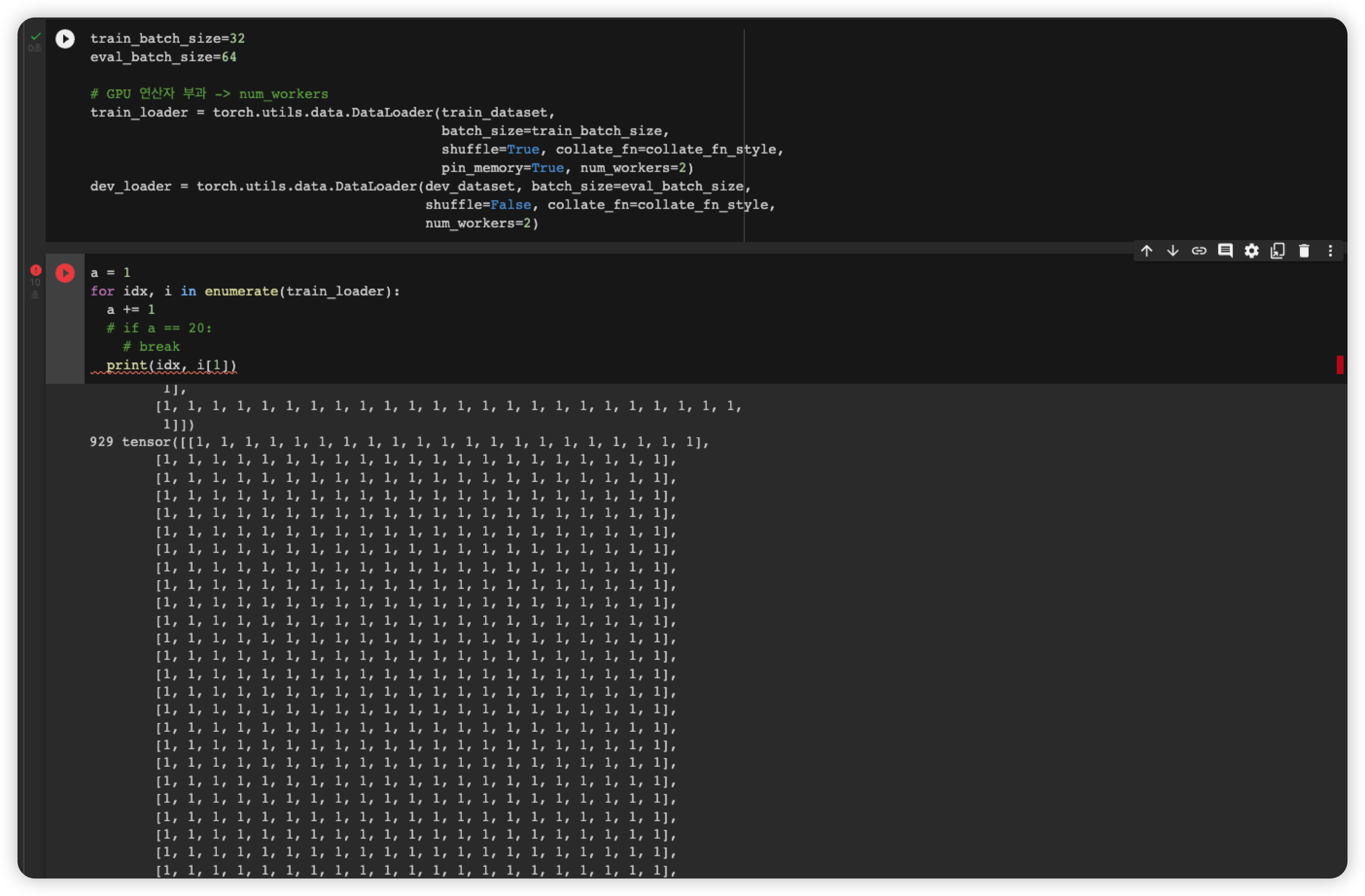Stop the running enumerate loop cell
This screenshot has height=896, width=1365.
65,273
